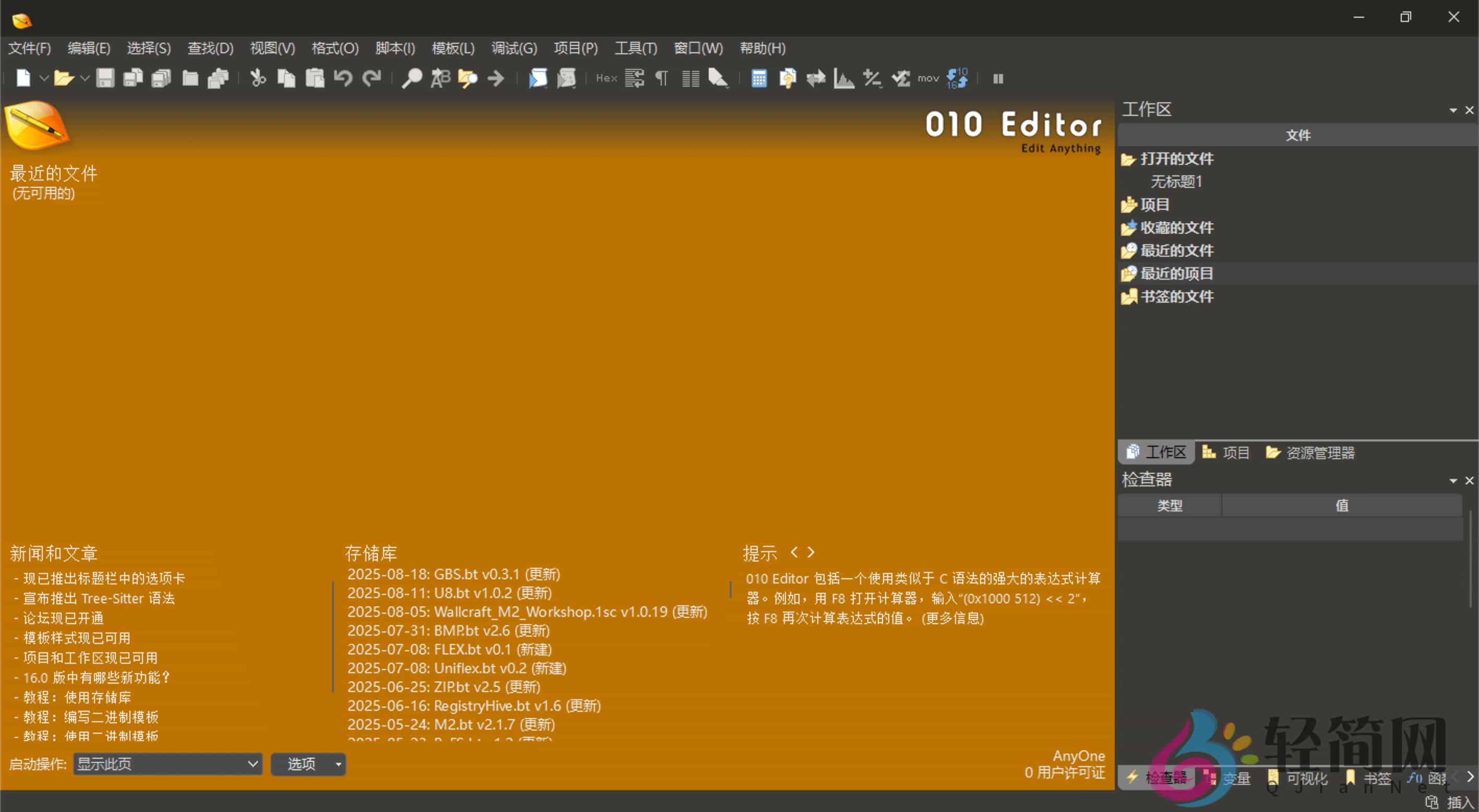Toggle the pause button in toolbar

coord(998,78)
